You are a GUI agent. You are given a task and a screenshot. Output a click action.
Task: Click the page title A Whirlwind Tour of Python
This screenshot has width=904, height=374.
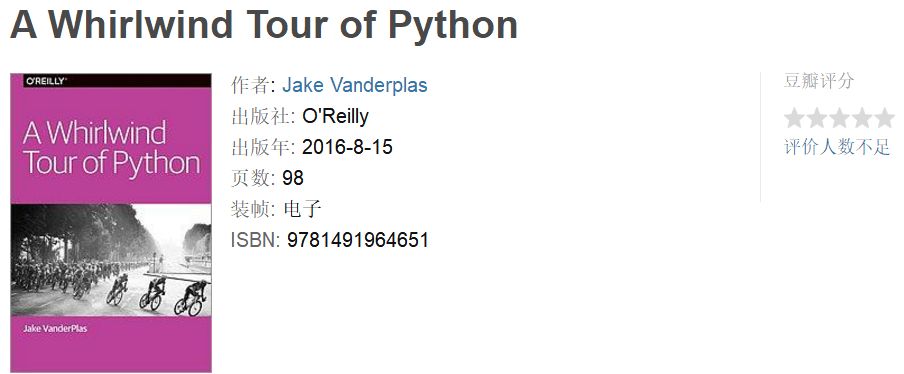263,25
